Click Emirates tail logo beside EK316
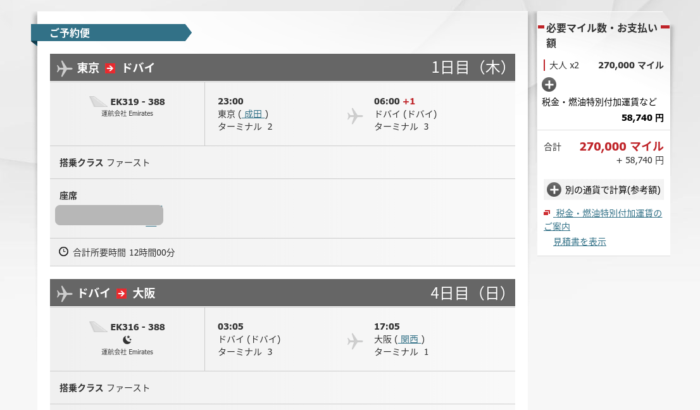700x410 pixels. (98, 327)
